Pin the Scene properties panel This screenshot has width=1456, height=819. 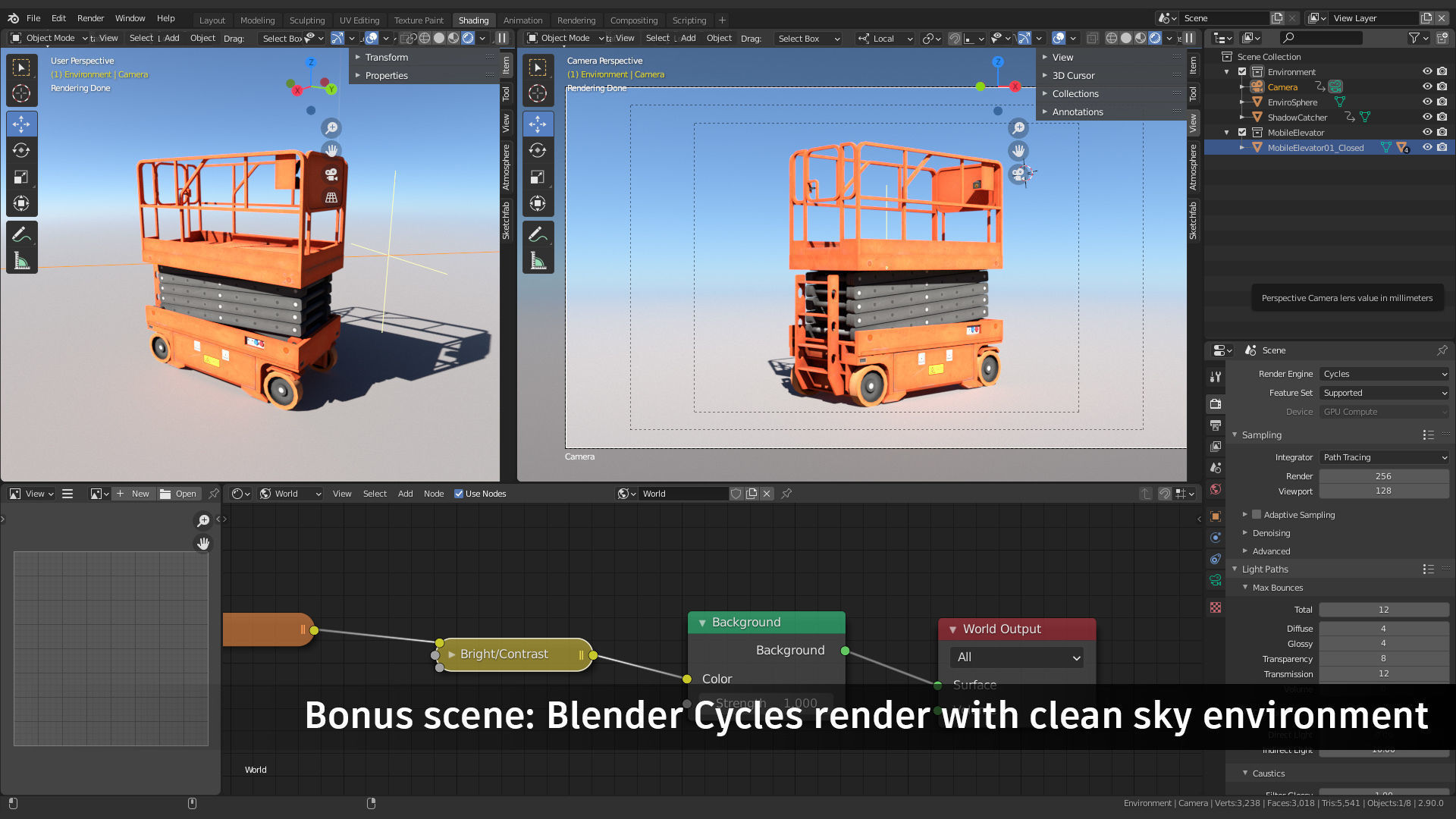[x=1442, y=350]
